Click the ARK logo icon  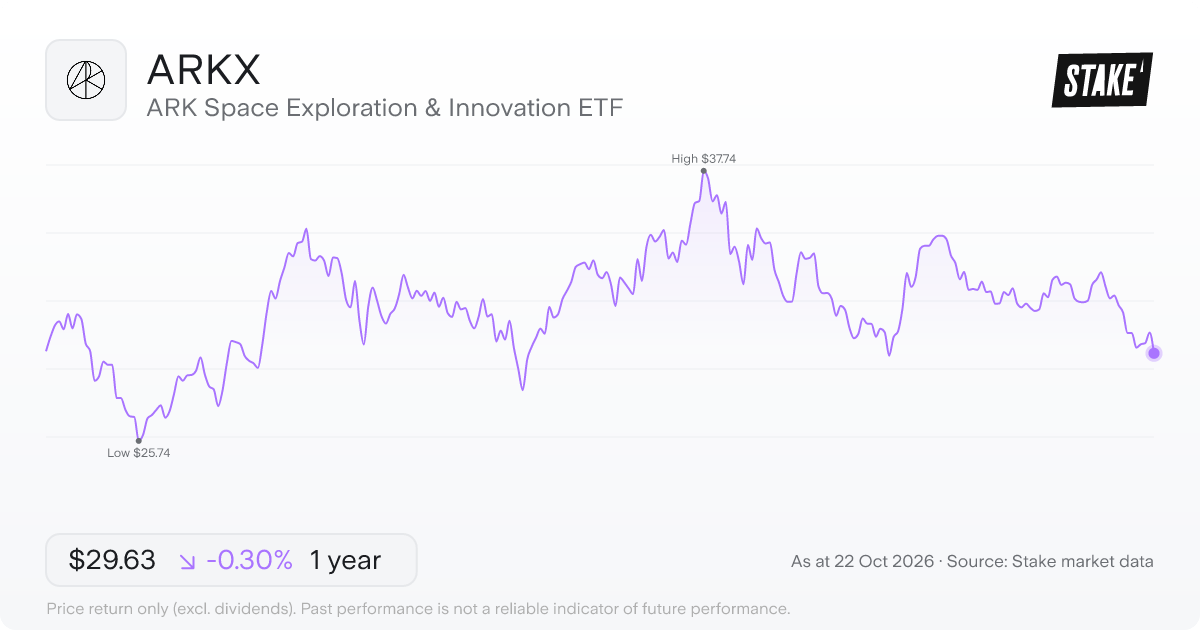[x=86, y=80]
